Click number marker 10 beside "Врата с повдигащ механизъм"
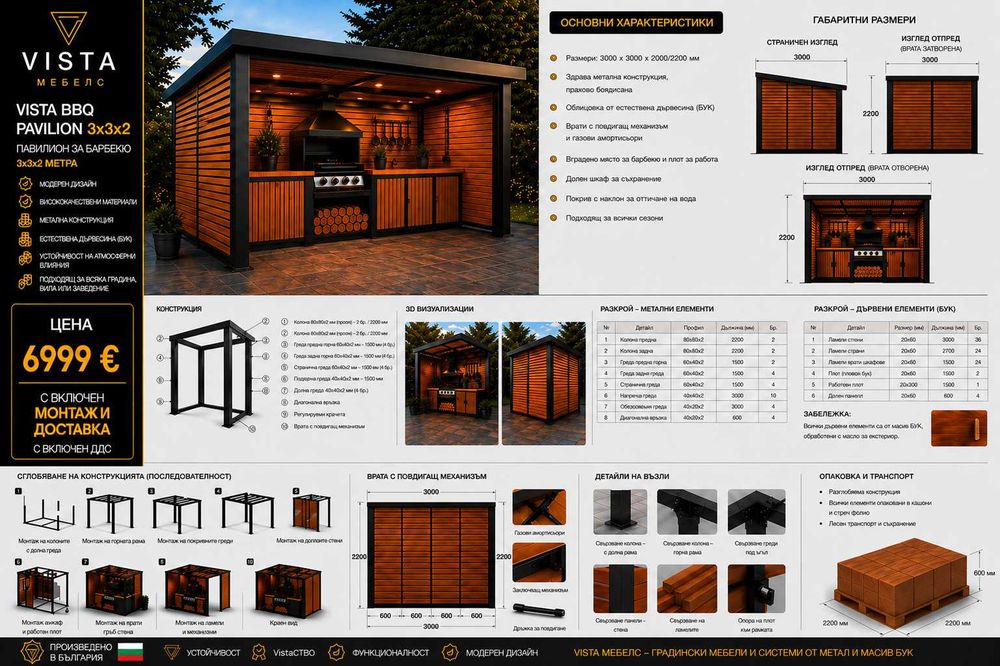Viewport: 1000px width, 666px height. tap(284, 426)
